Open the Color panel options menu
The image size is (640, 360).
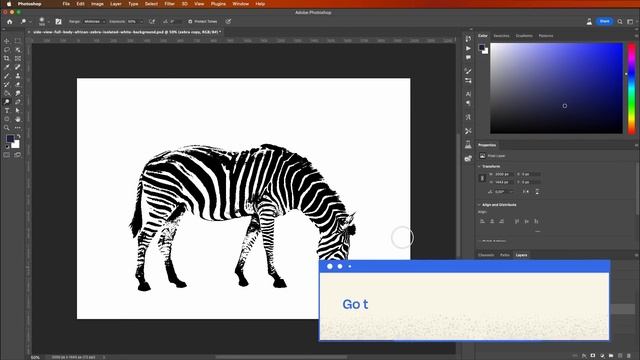[x=636, y=36]
